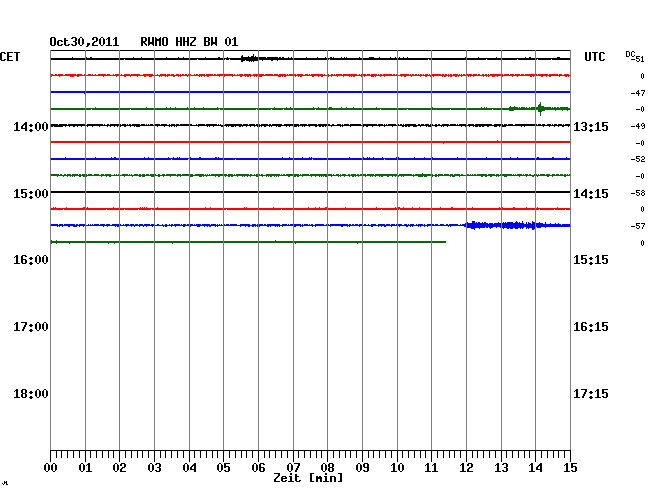The width and height of the screenshot is (650, 494).
Task: Click the DC offset value "-47"
Action: click(x=638, y=93)
